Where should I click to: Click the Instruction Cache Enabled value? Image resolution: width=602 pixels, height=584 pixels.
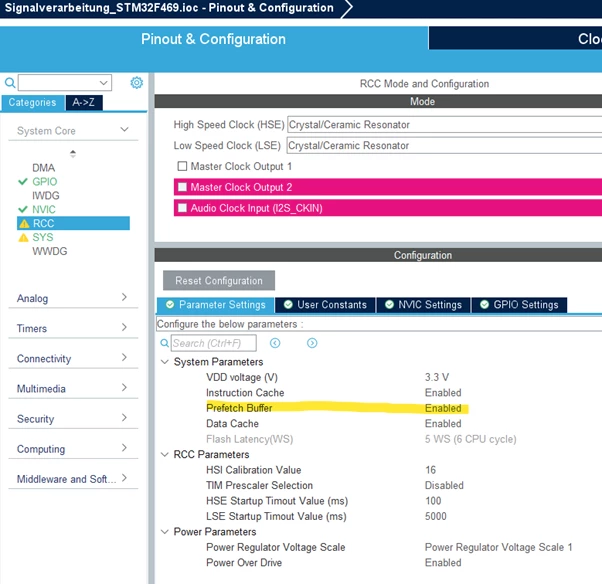click(443, 392)
